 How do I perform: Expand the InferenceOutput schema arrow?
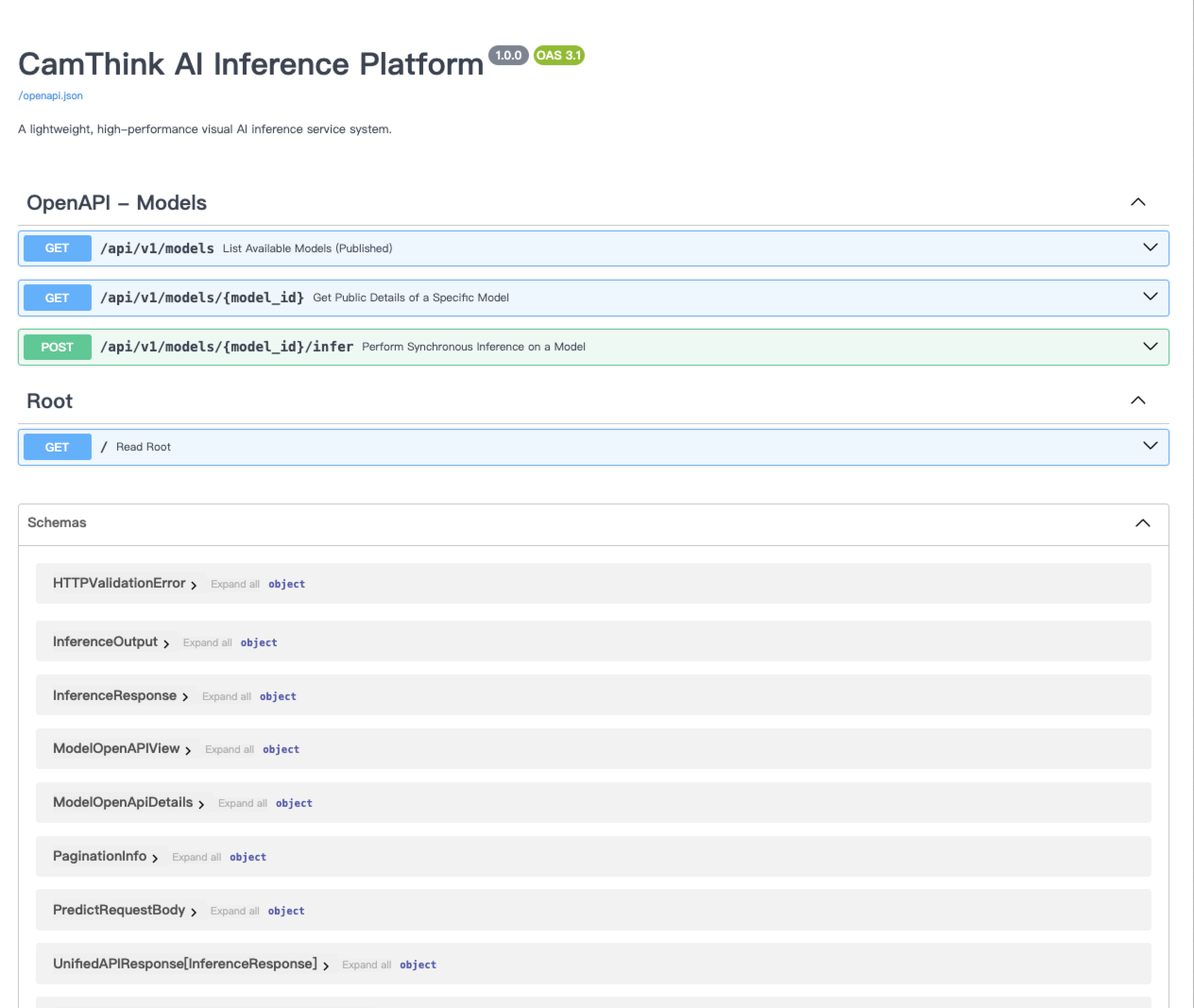click(x=166, y=644)
